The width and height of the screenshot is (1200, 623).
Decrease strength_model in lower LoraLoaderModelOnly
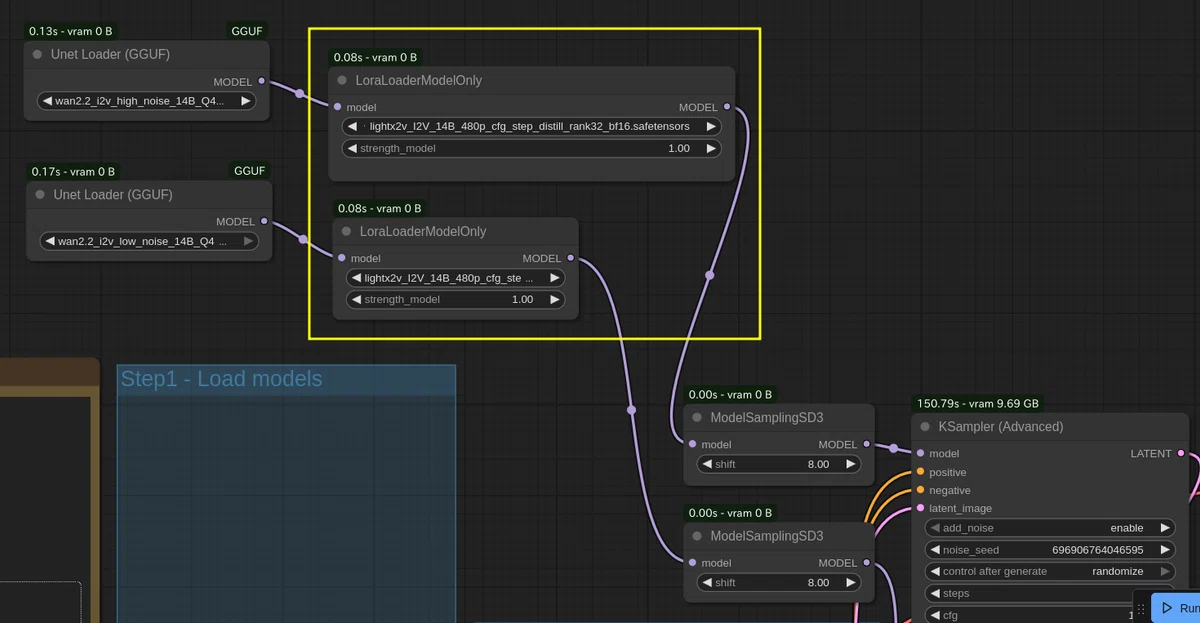click(x=356, y=299)
